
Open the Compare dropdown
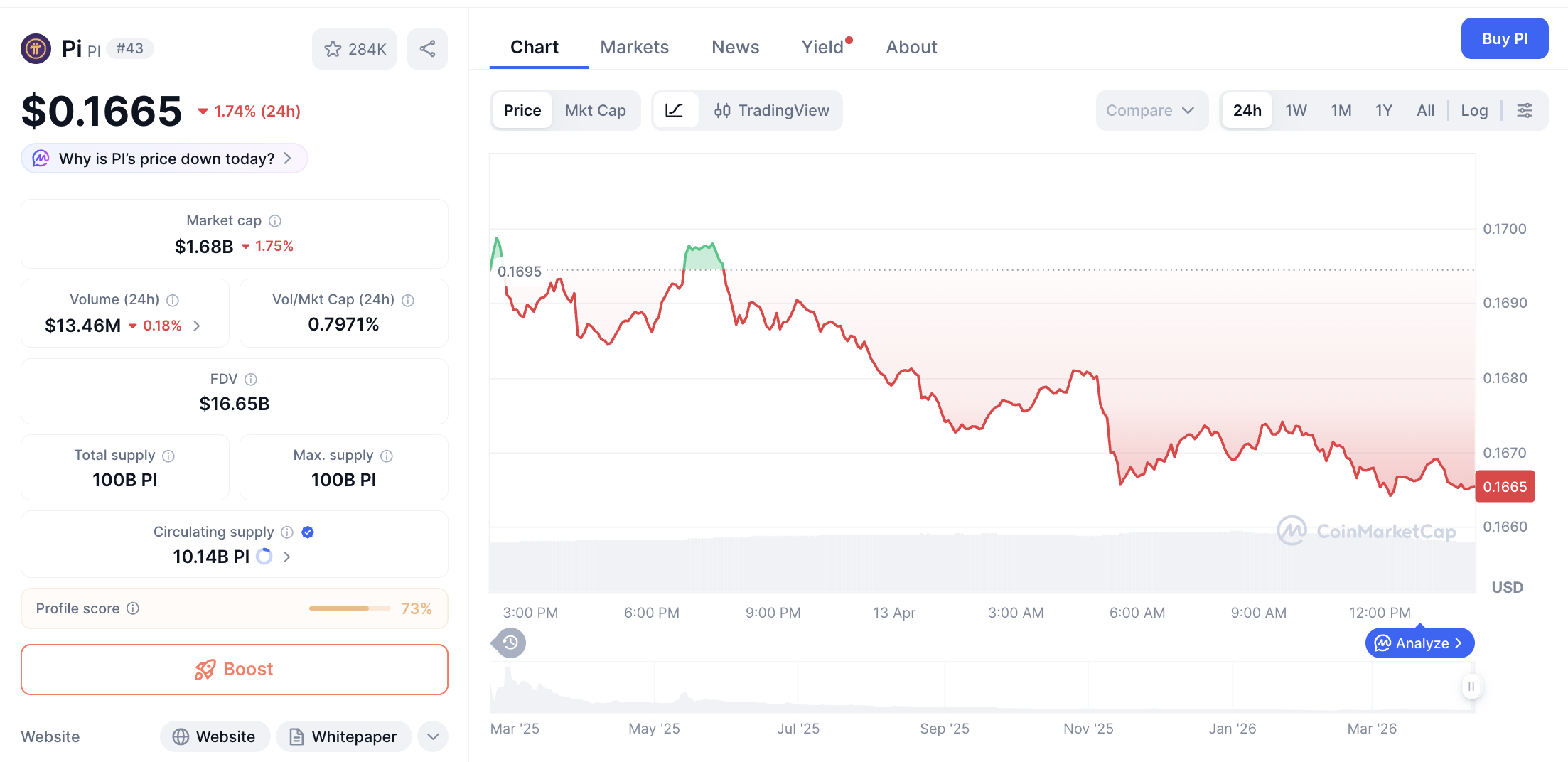[1151, 110]
